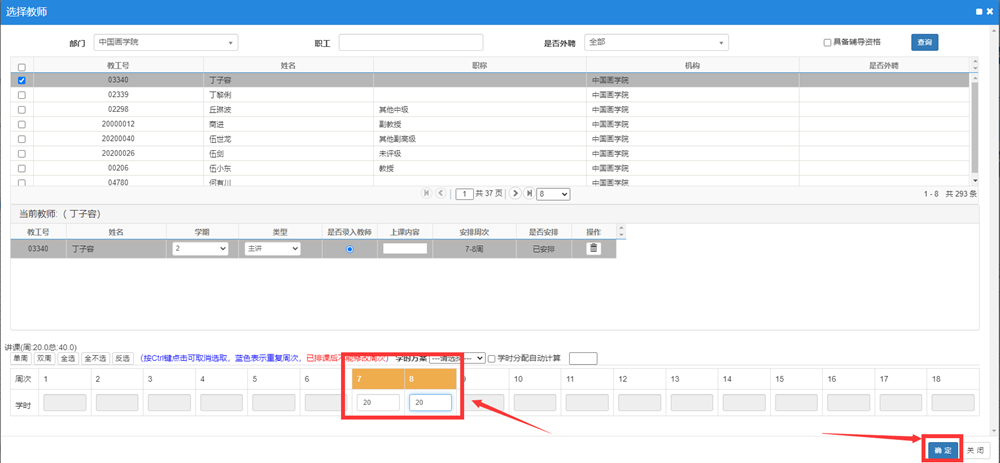Select the 是否录入教师 radio button
This screenshot has width=1000, height=463.
click(349, 249)
